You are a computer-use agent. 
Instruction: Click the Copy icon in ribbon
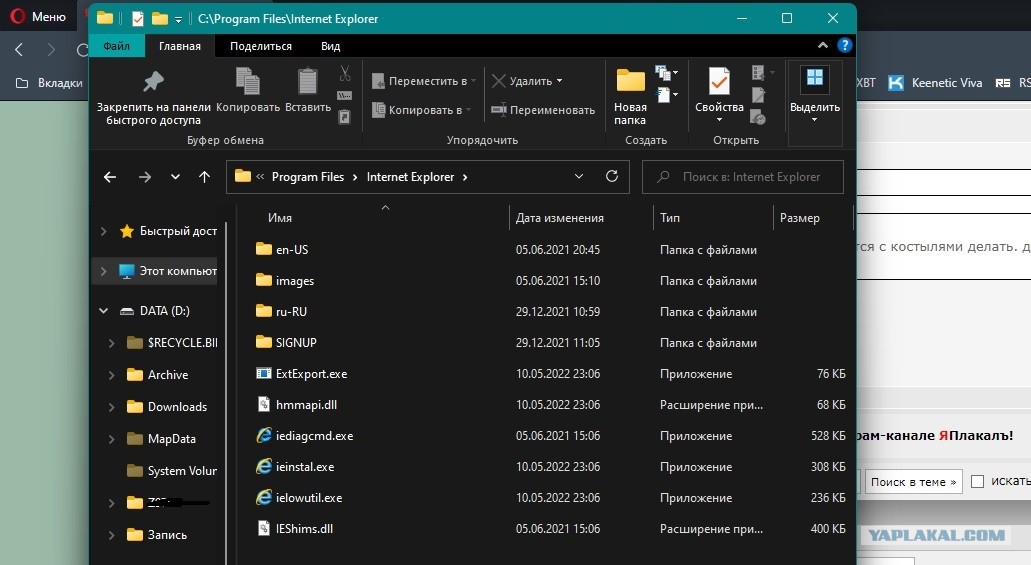pyautogui.click(x=248, y=82)
